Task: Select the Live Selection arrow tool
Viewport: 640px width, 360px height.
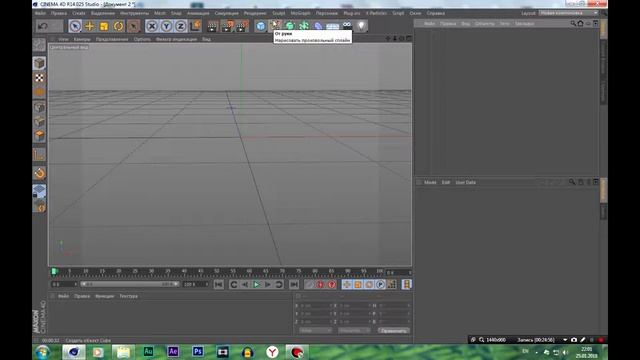Action: 75,26
